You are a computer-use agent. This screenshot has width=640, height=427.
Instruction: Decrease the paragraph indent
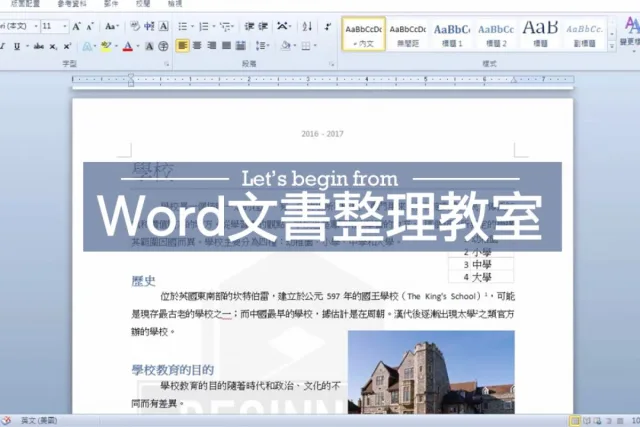[x=249, y=27]
